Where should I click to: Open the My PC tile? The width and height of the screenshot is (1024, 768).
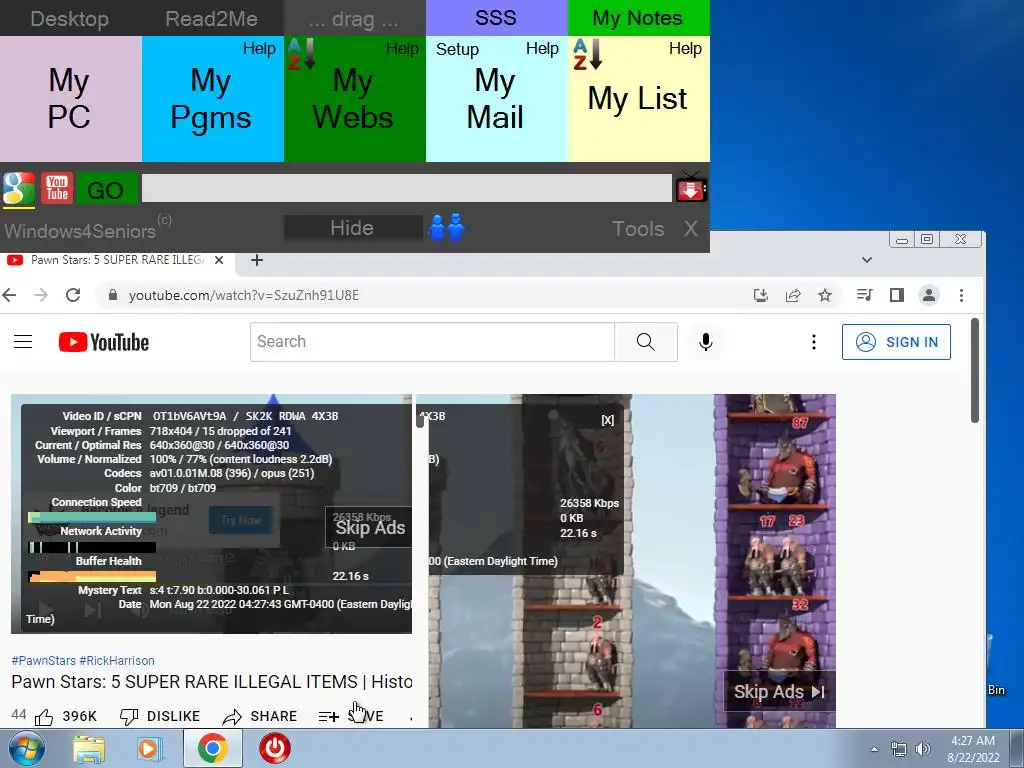click(70, 99)
